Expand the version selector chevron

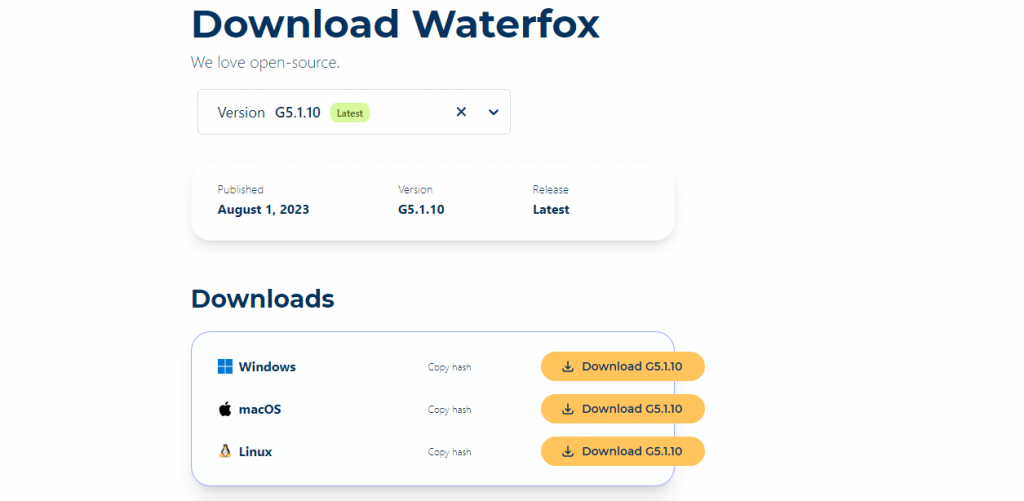click(493, 112)
